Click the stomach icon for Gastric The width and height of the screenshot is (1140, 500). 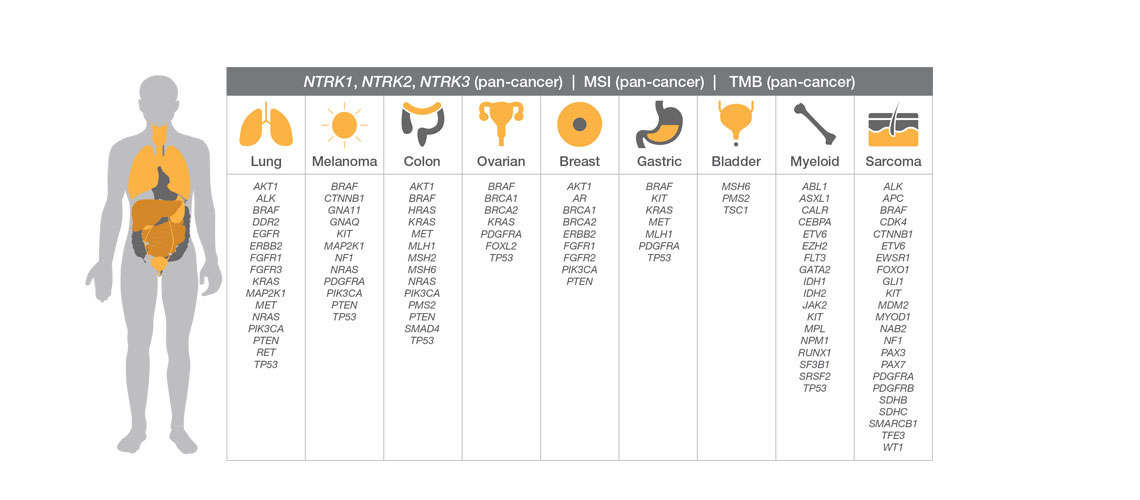(x=658, y=125)
